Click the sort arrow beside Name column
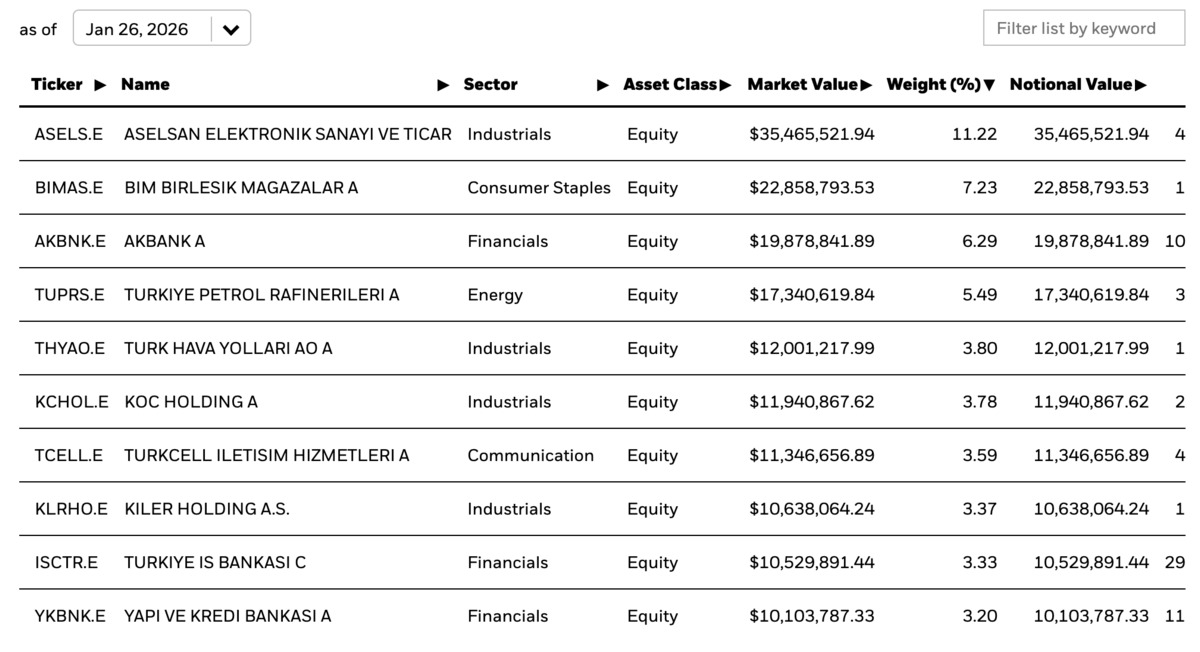 (x=444, y=85)
